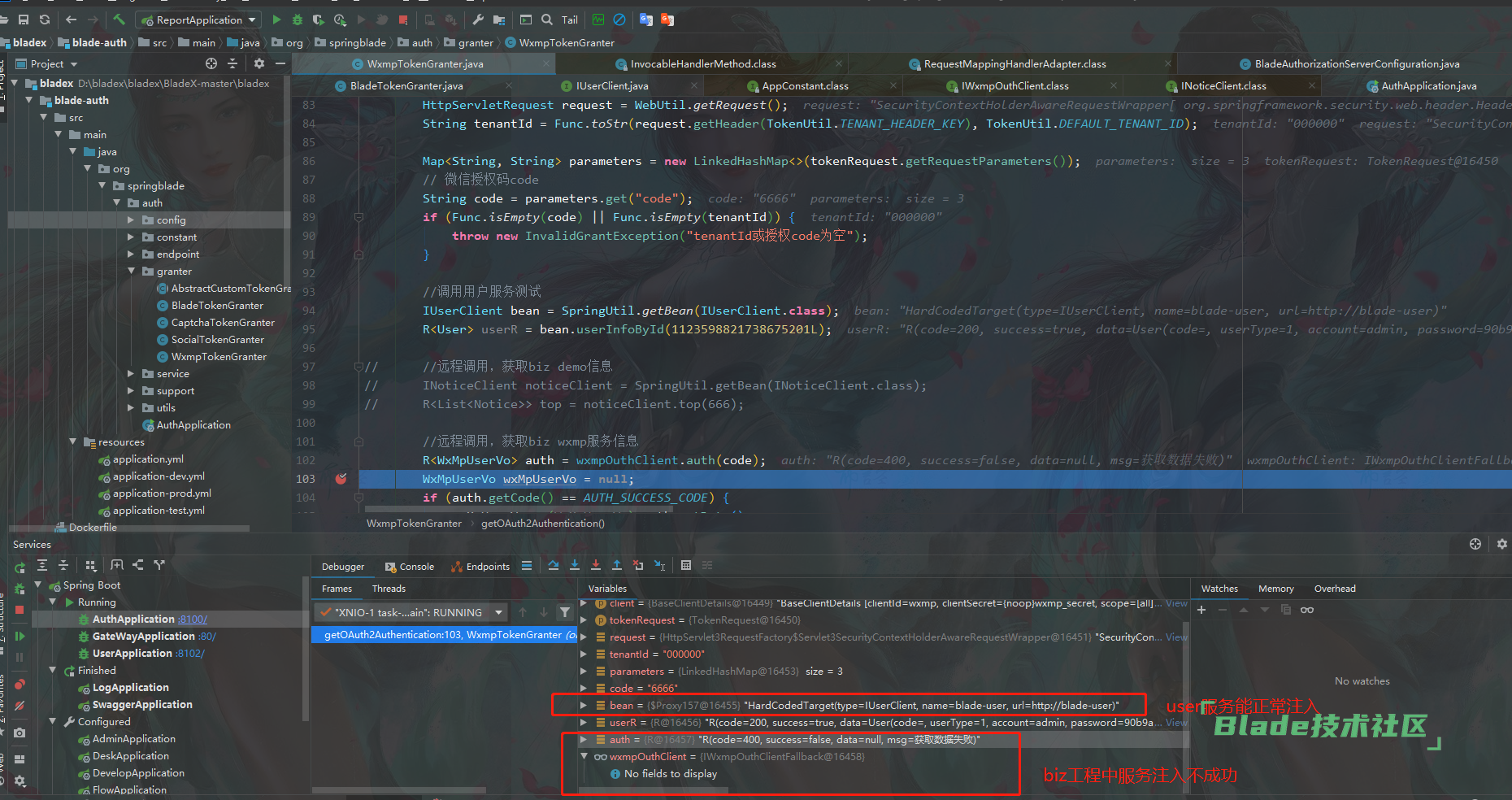Open the Endpoints tab in debugger
Screen dimensions: 1512x800
click(x=480, y=567)
